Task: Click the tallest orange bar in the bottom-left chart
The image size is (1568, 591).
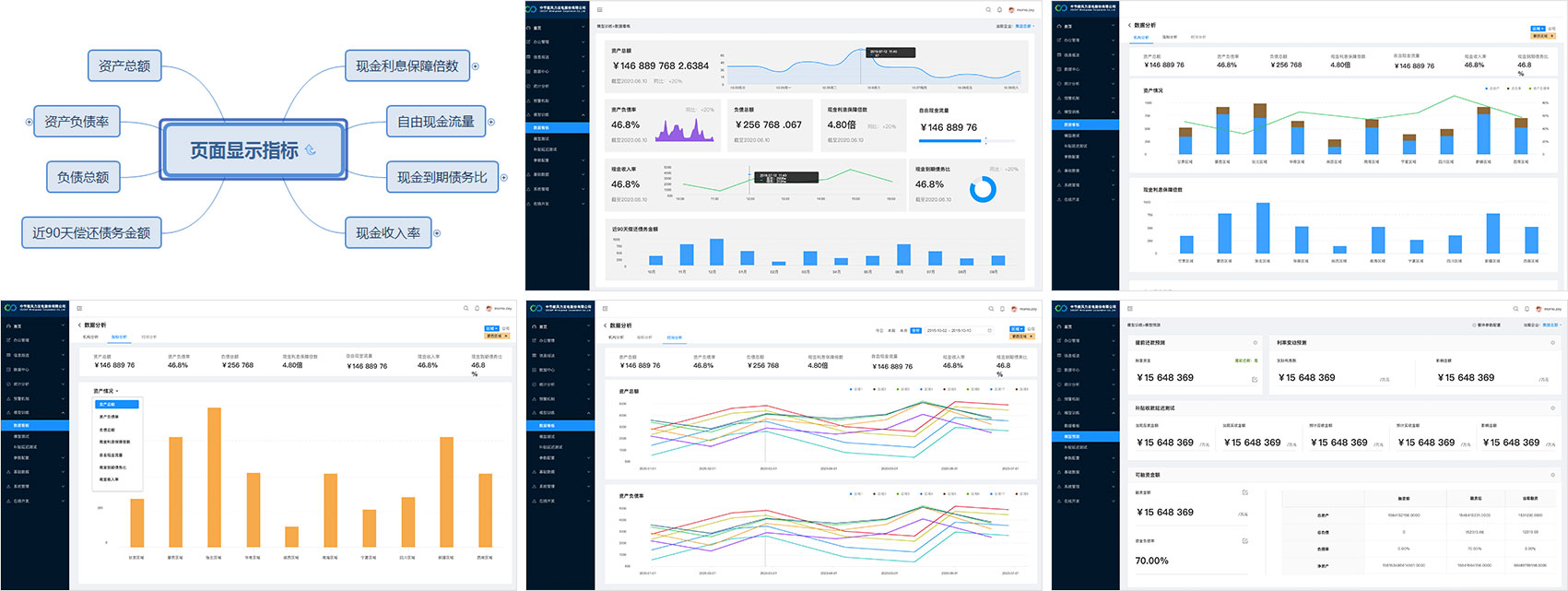Action: tap(214, 478)
